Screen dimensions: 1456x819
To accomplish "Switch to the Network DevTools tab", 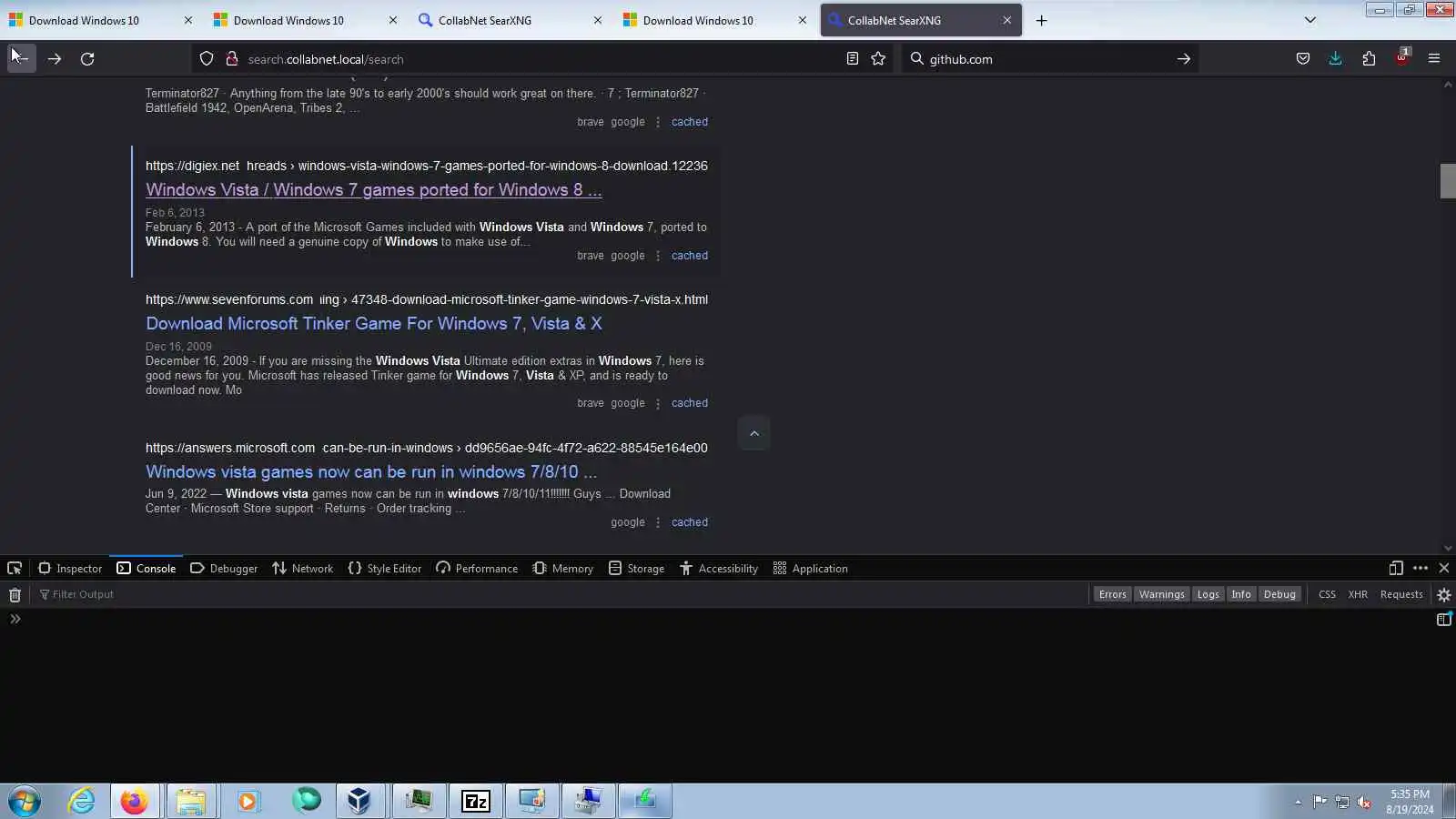I will tap(303, 569).
